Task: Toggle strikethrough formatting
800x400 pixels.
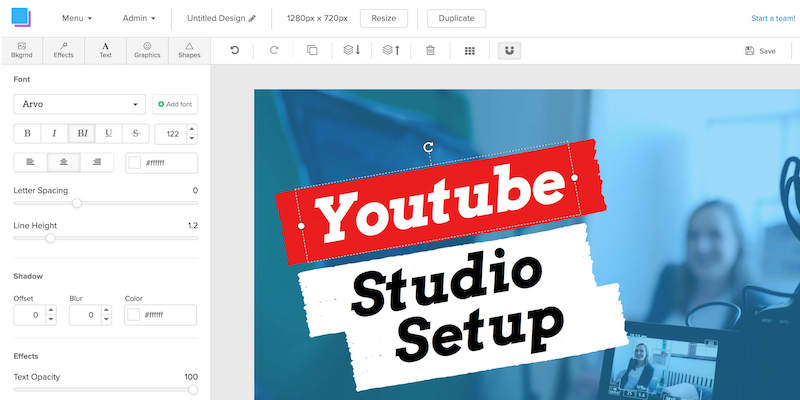Action: (136, 133)
